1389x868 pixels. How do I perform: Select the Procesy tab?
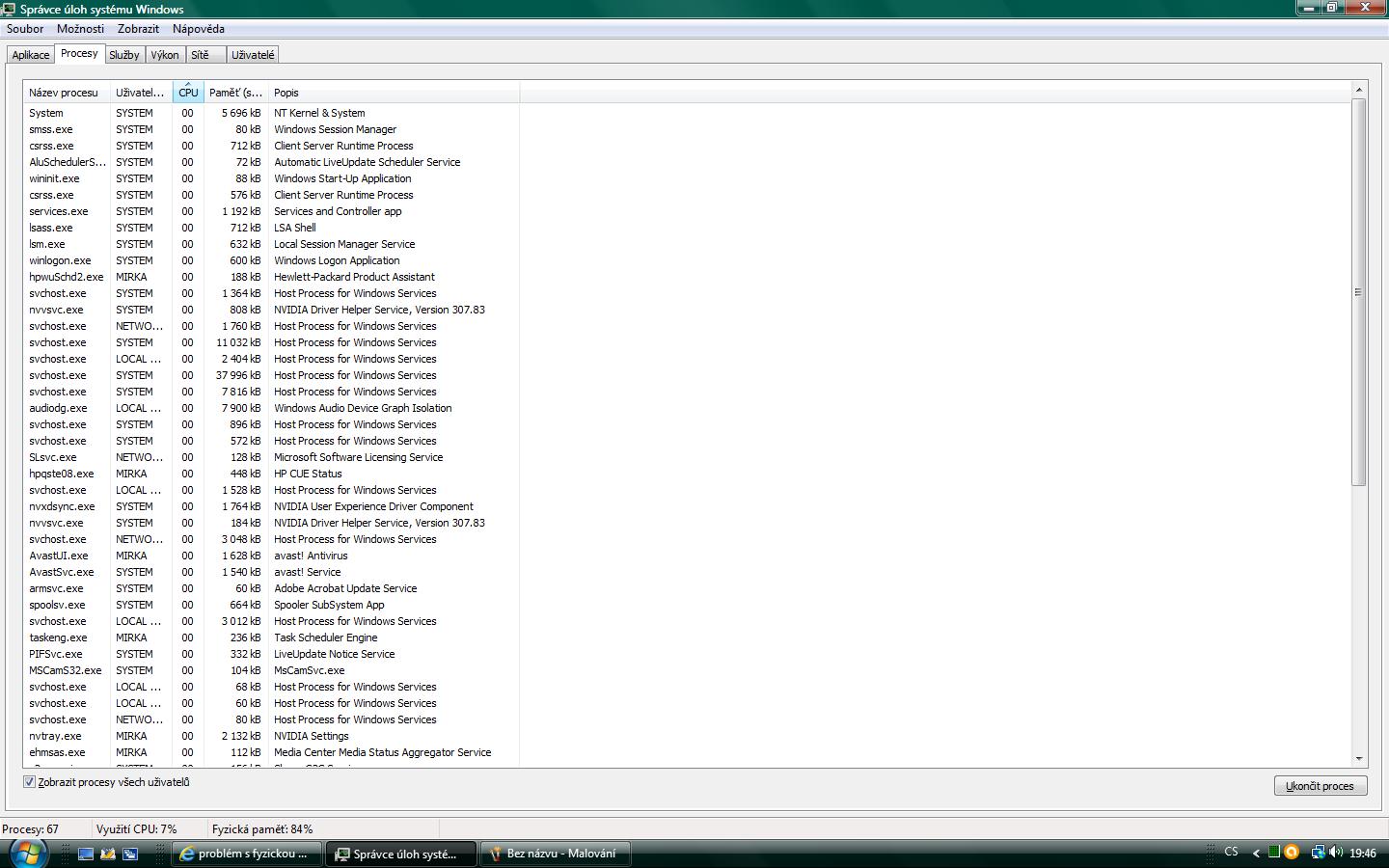tap(79, 54)
